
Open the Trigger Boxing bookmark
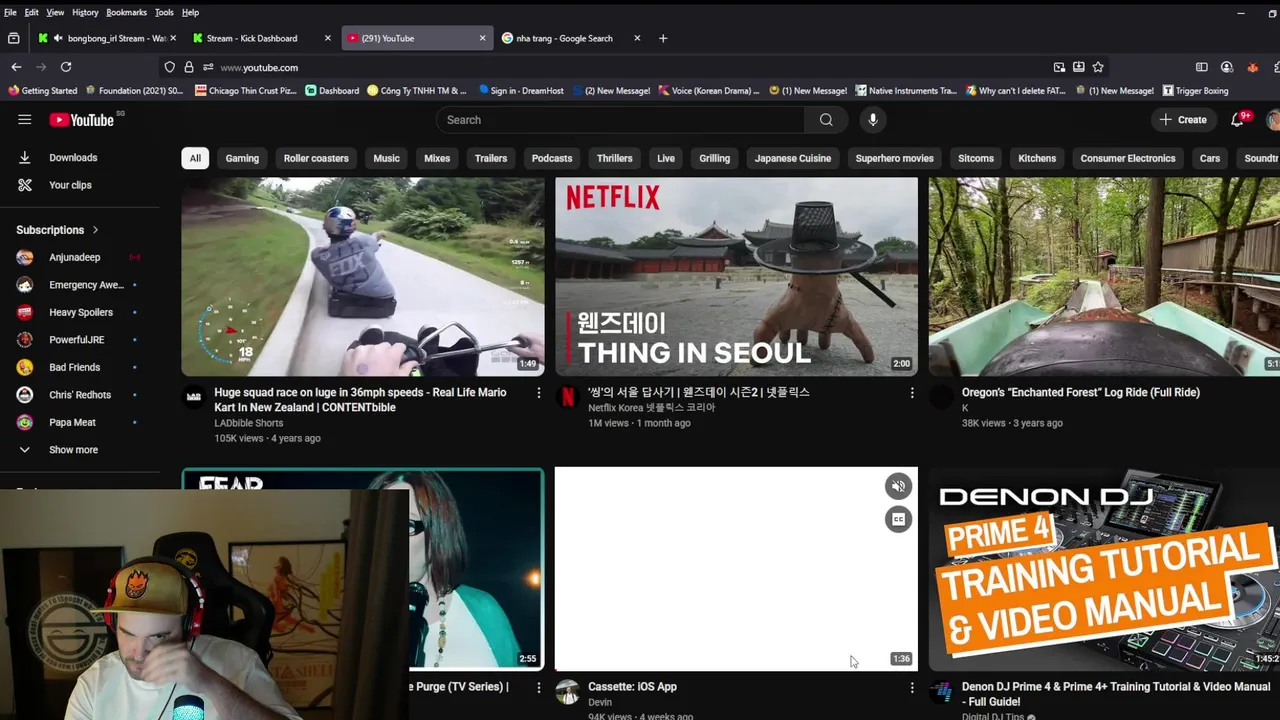(1195, 91)
